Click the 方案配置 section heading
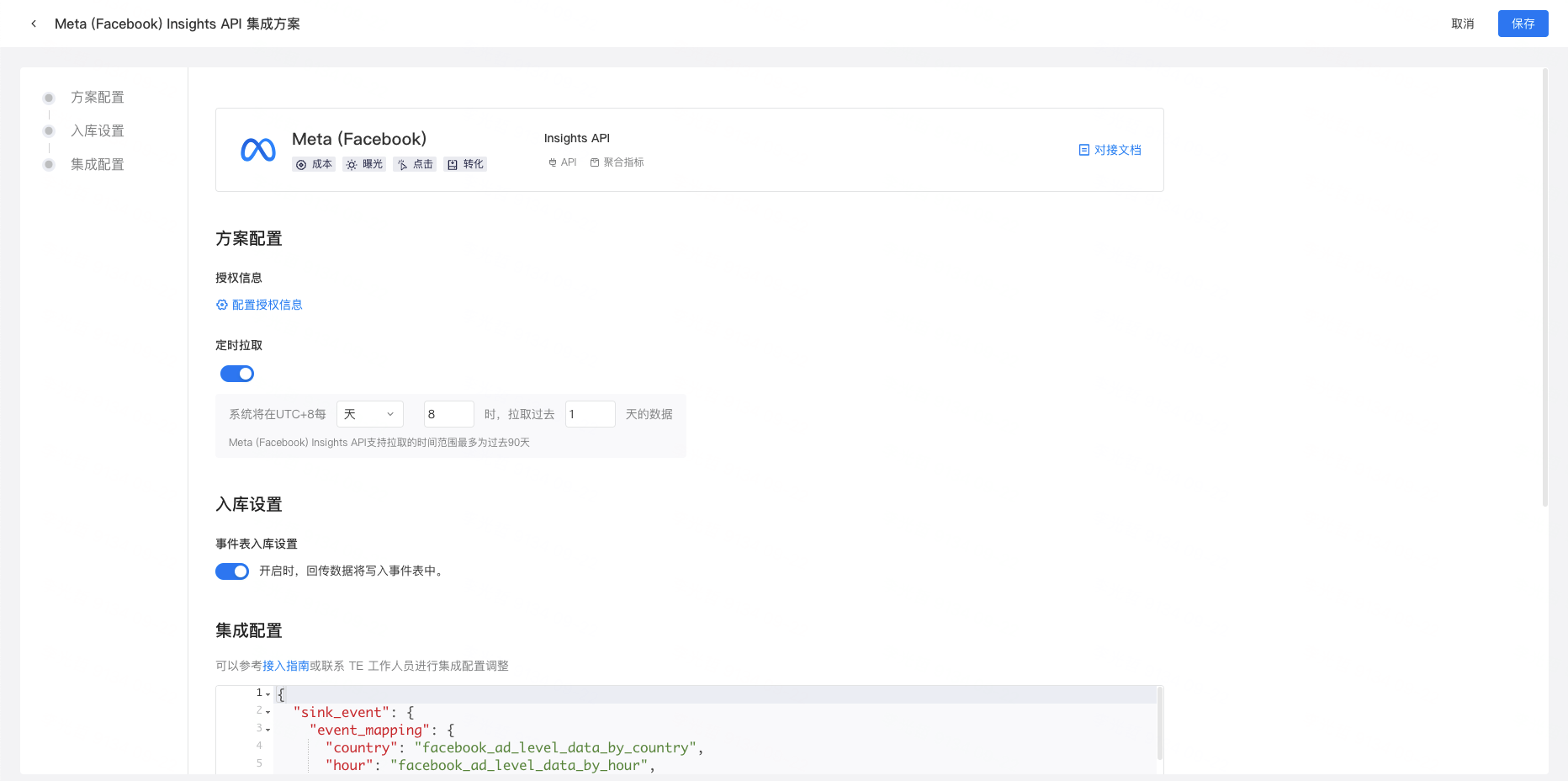 click(x=249, y=239)
